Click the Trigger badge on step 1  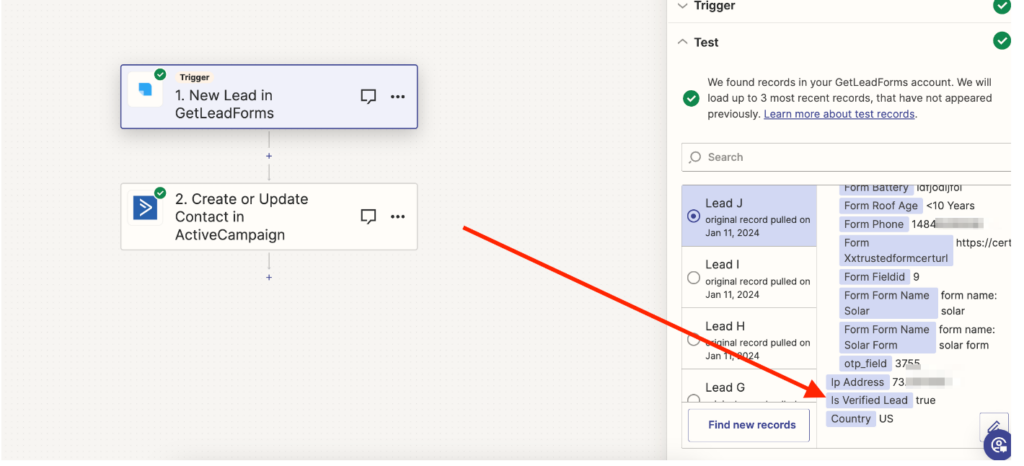194,77
